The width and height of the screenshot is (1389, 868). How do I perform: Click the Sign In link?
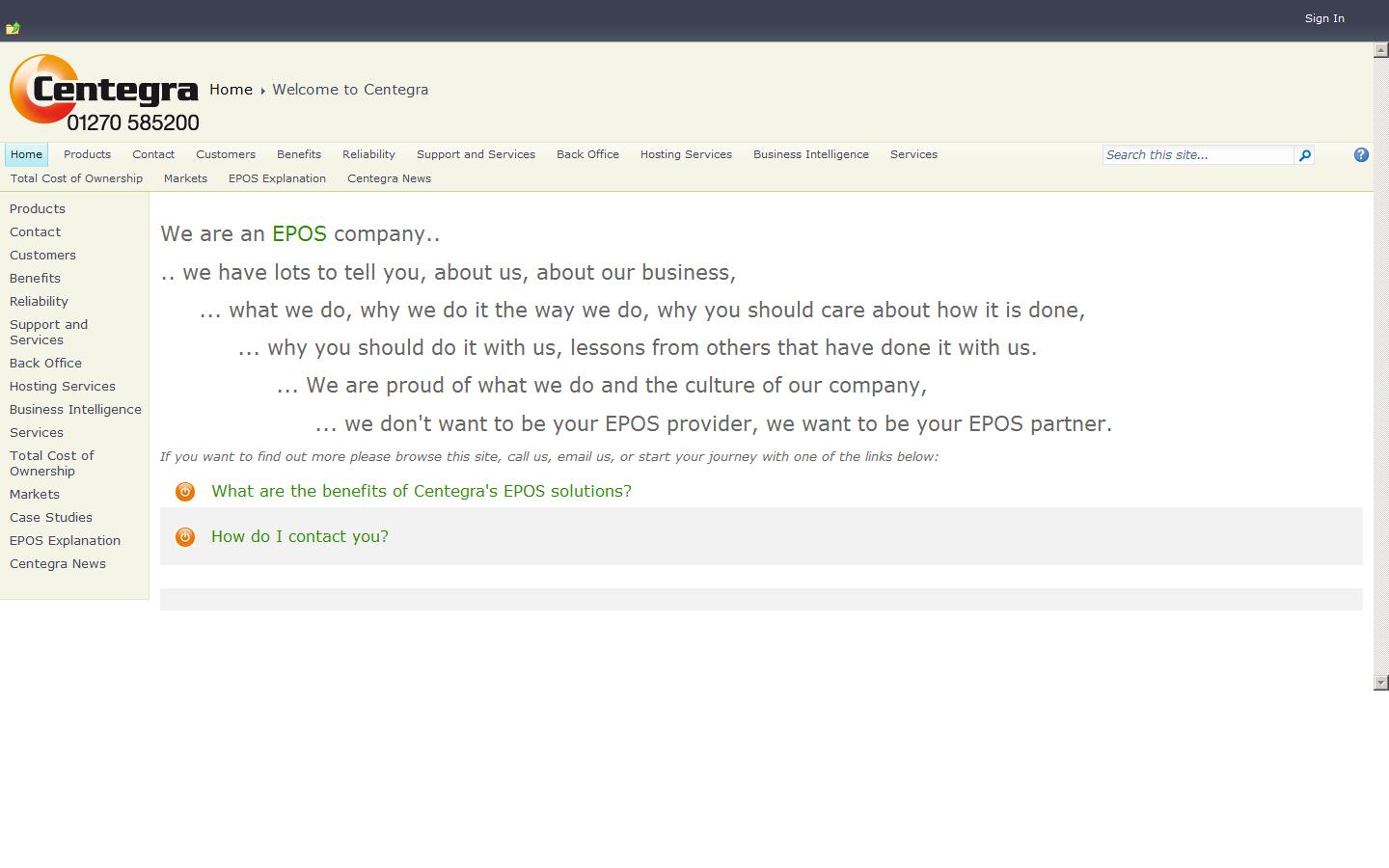(x=1323, y=18)
